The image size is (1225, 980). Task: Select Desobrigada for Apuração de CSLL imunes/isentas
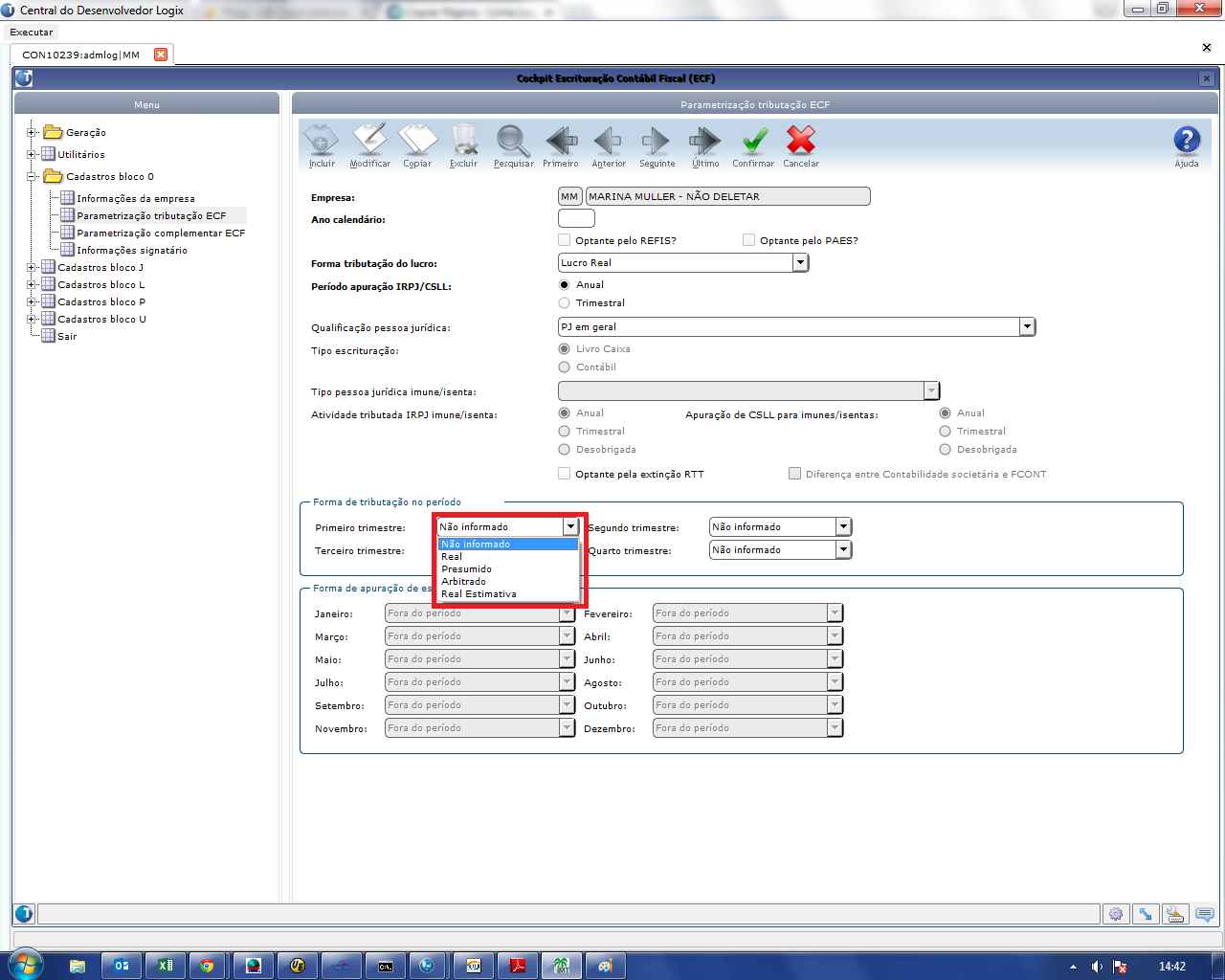946,449
